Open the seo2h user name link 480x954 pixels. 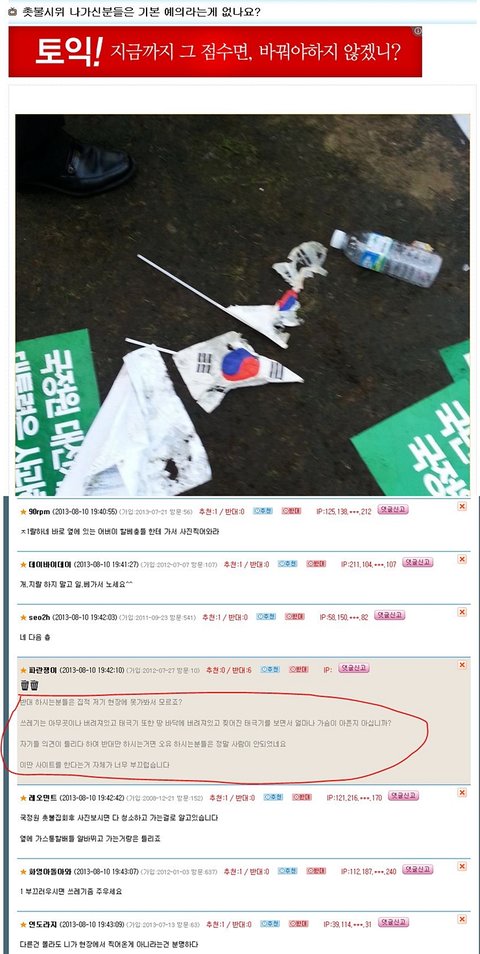coord(39,617)
